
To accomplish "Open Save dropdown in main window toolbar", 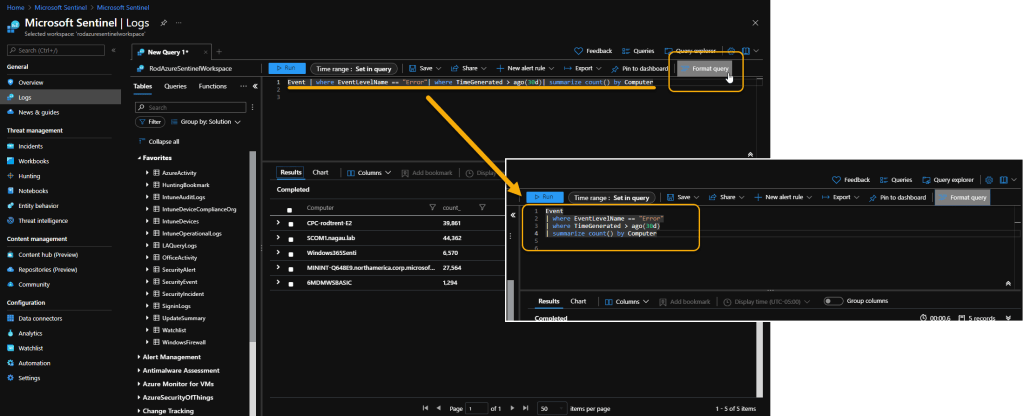I will coord(425,69).
